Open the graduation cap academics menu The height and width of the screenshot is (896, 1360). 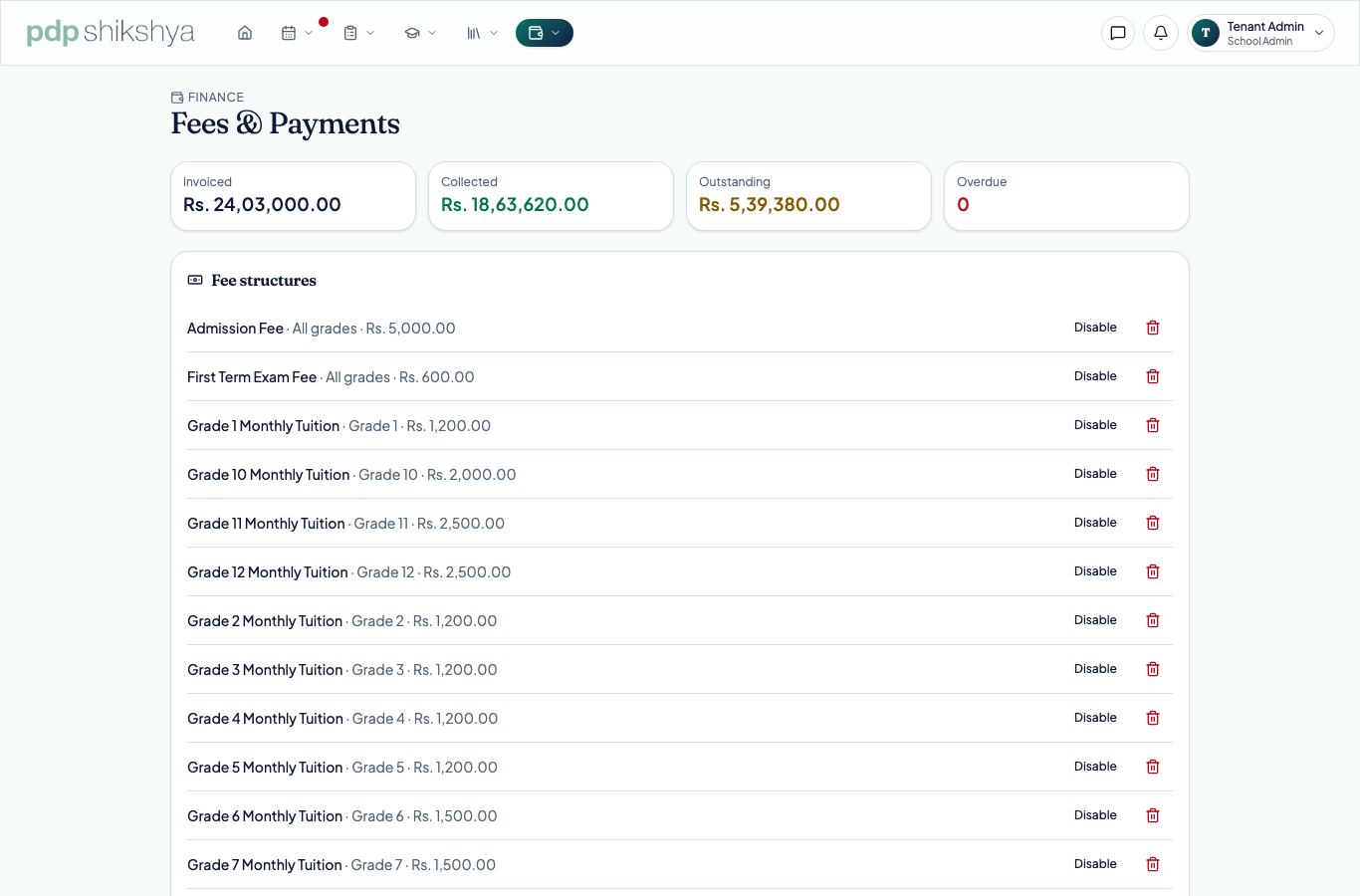point(420,33)
